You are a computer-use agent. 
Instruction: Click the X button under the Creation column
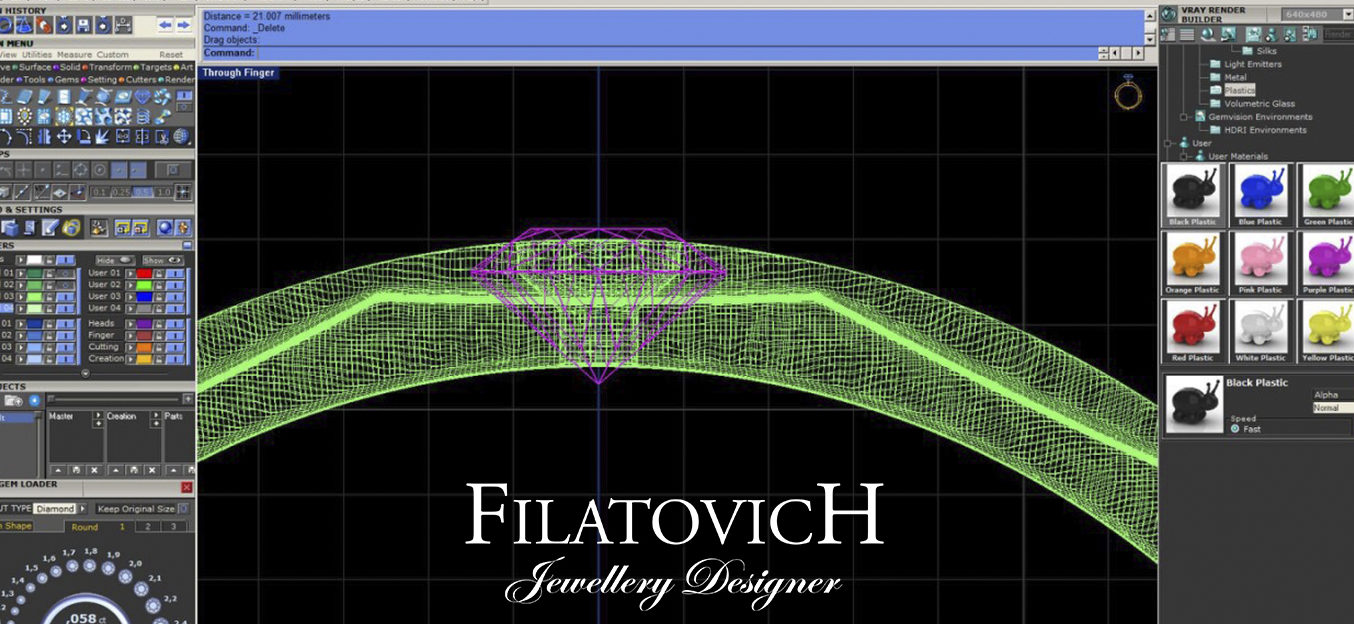coord(152,470)
